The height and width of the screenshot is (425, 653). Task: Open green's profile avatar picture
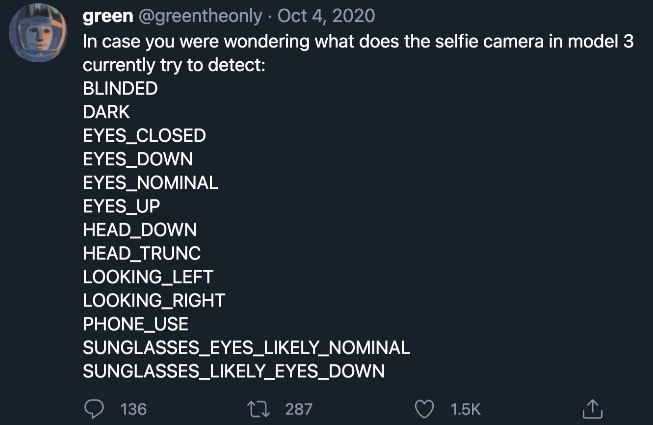pyautogui.click(x=38, y=34)
